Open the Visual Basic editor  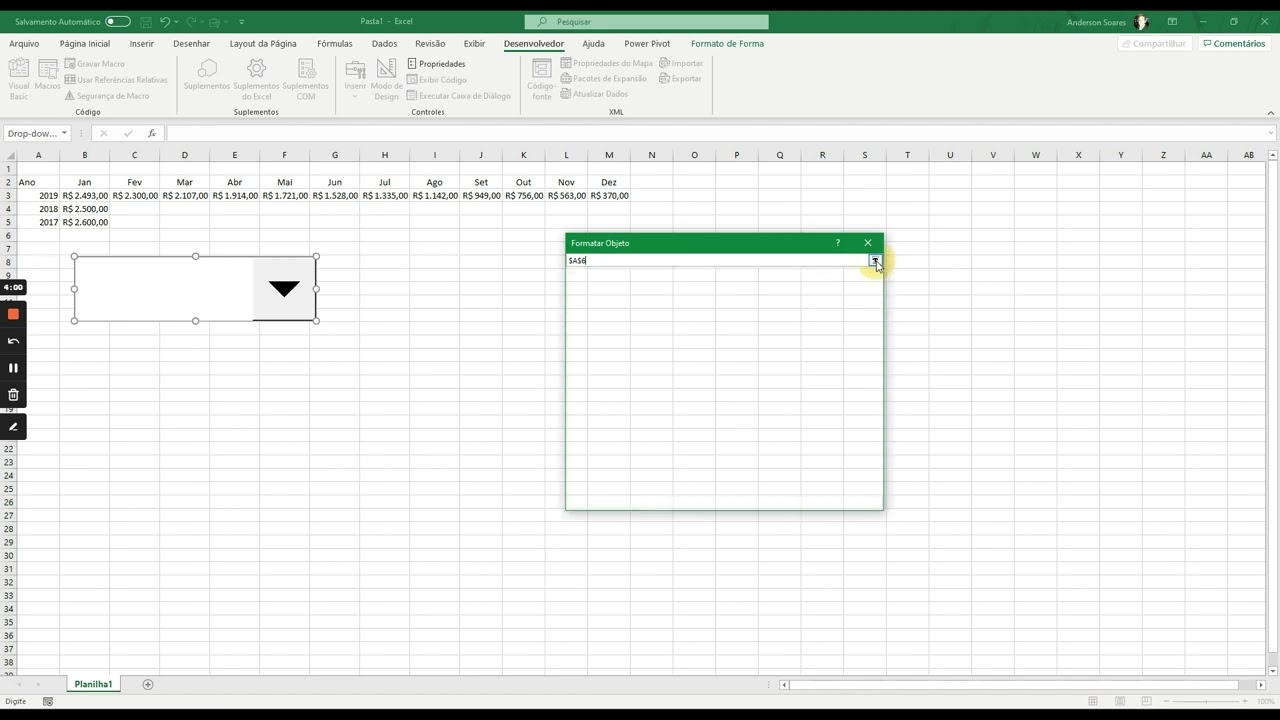[x=19, y=79]
